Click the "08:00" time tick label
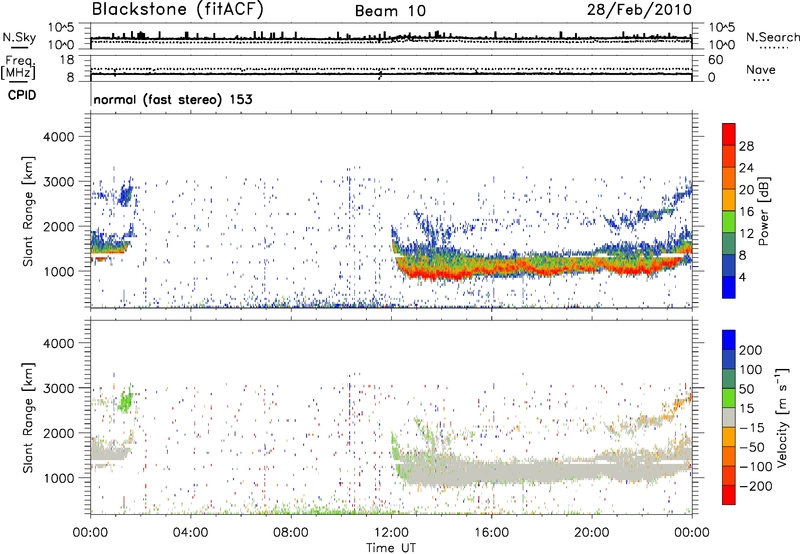This screenshot has height=554, width=800. [x=291, y=533]
